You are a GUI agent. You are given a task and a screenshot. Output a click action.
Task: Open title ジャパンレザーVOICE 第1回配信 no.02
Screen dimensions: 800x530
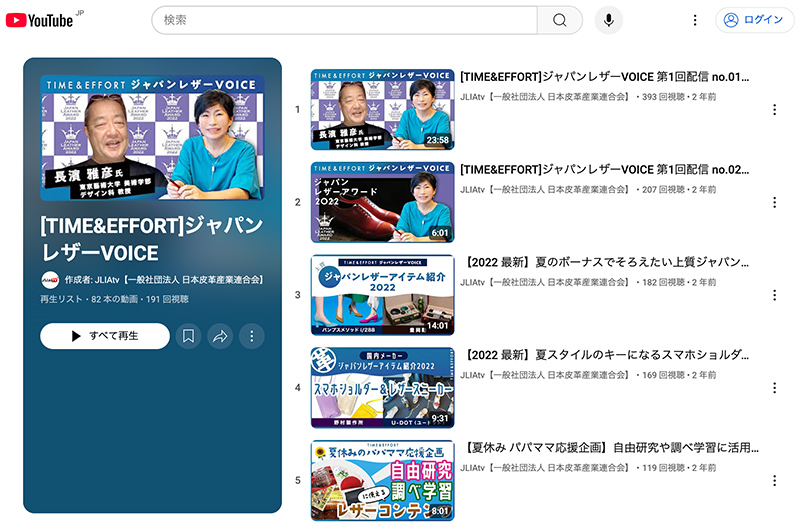(605, 170)
